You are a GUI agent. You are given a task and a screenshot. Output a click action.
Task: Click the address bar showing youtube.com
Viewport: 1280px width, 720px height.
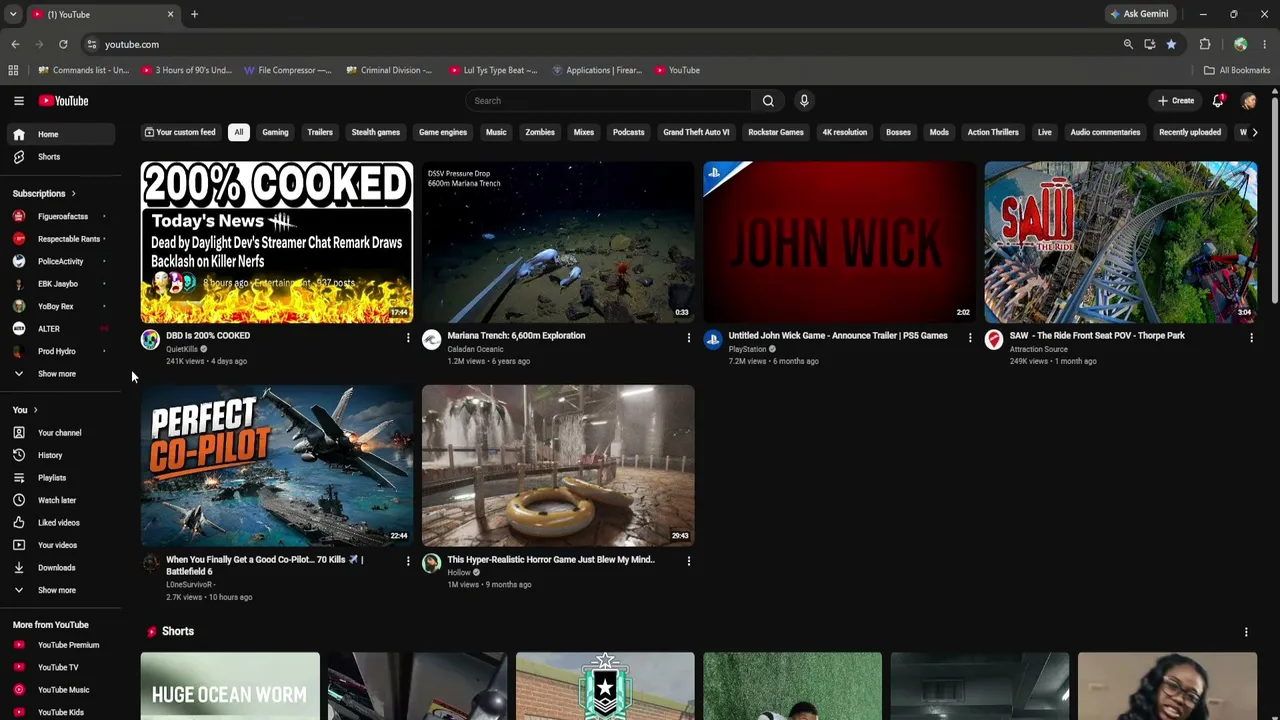click(x=600, y=44)
